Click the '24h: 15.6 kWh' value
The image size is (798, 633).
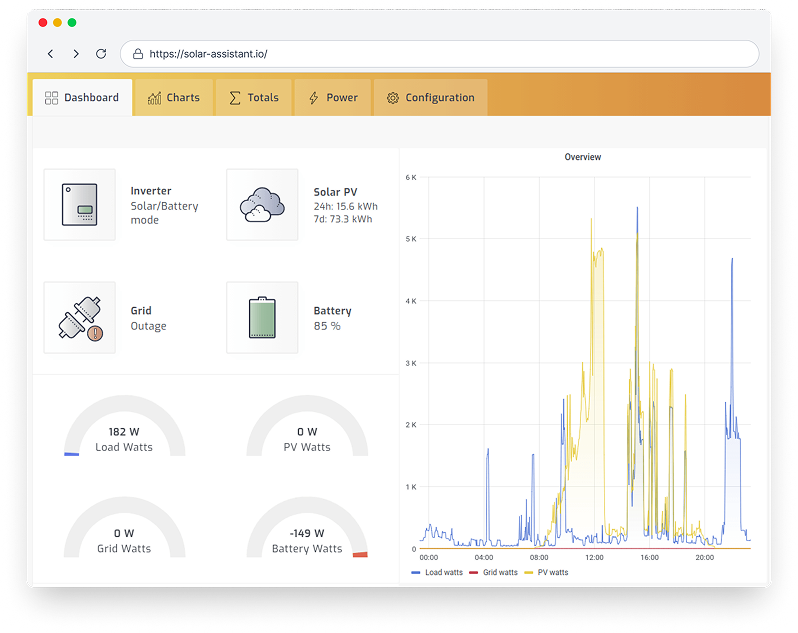(346, 207)
